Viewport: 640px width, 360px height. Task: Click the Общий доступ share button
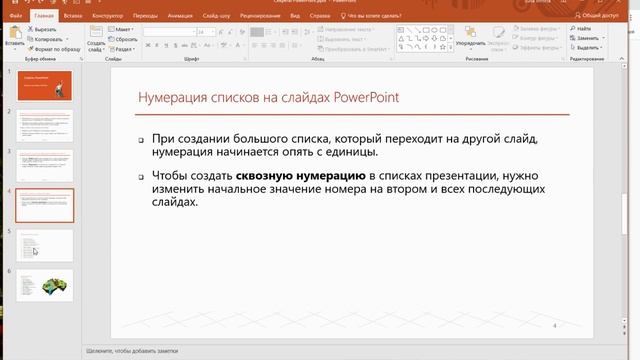coord(597,16)
